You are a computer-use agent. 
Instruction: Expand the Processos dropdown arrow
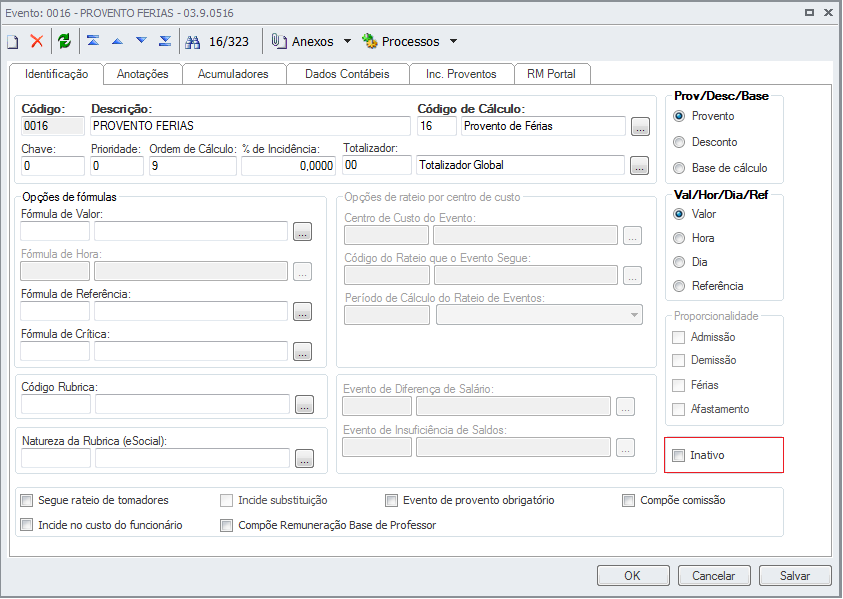pos(453,41)
